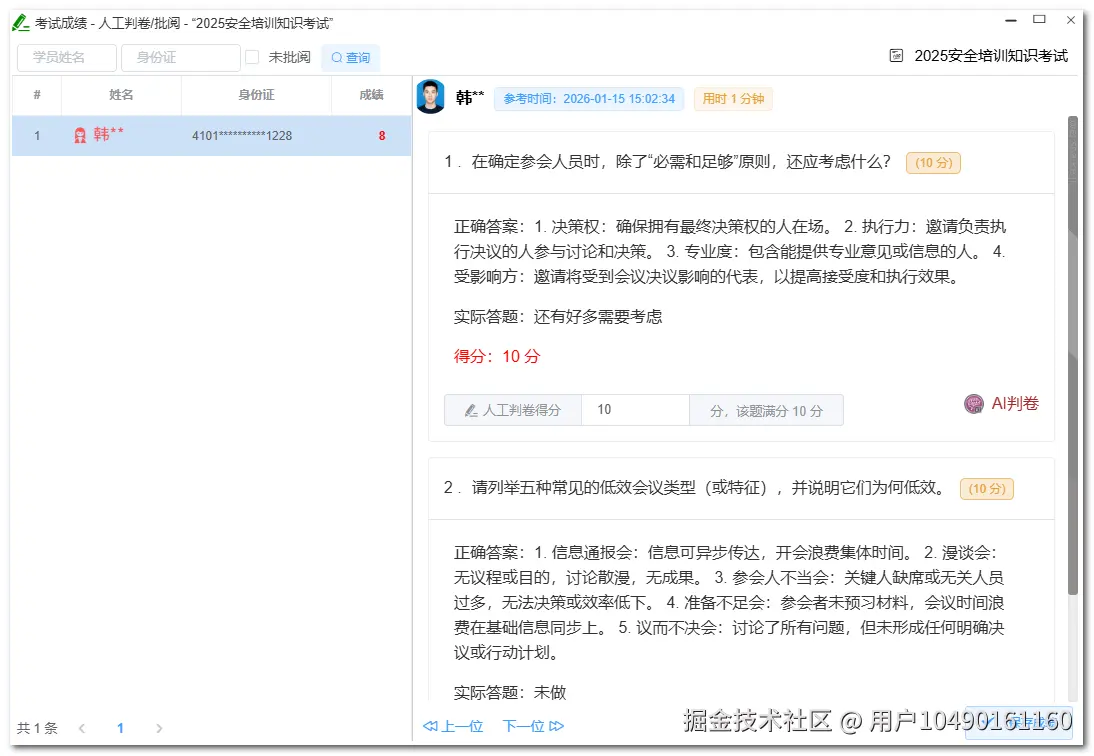The width and height of the screenshot is (1094, 756).
Task: Click the 成绩 column header
Action: tap(370, 95)
